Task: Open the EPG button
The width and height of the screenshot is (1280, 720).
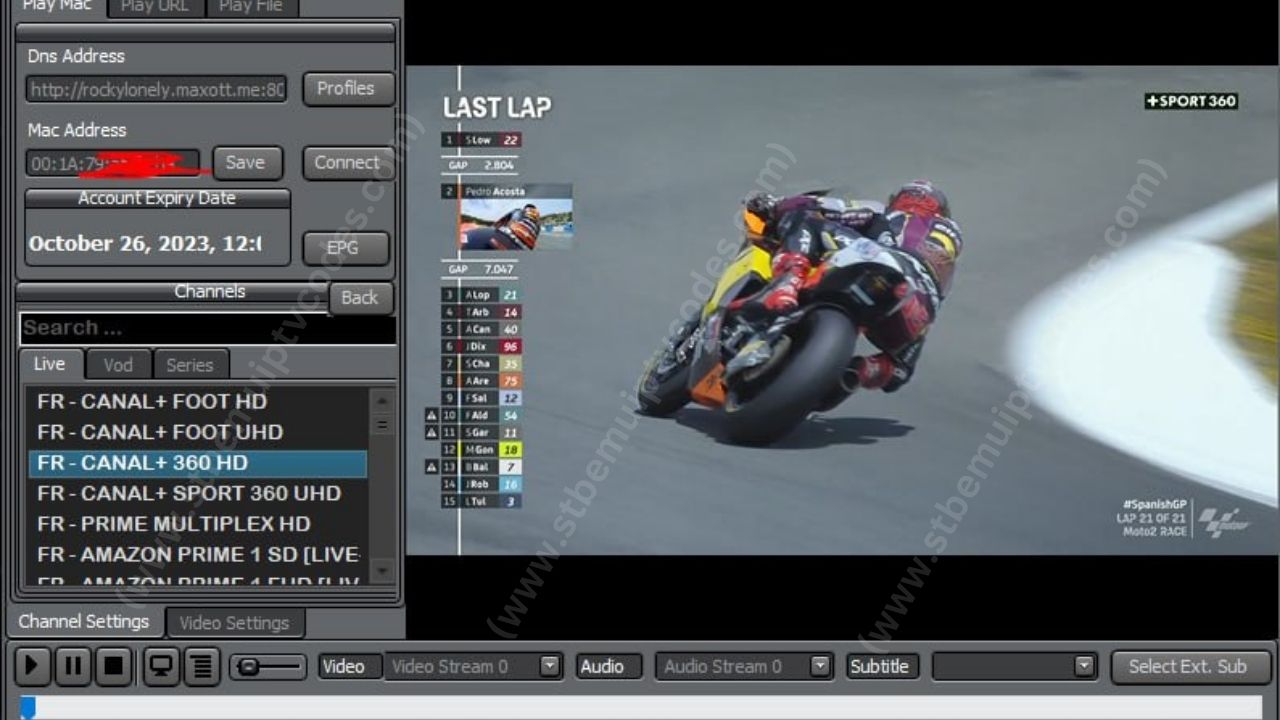Action: (x=345, y=248)
